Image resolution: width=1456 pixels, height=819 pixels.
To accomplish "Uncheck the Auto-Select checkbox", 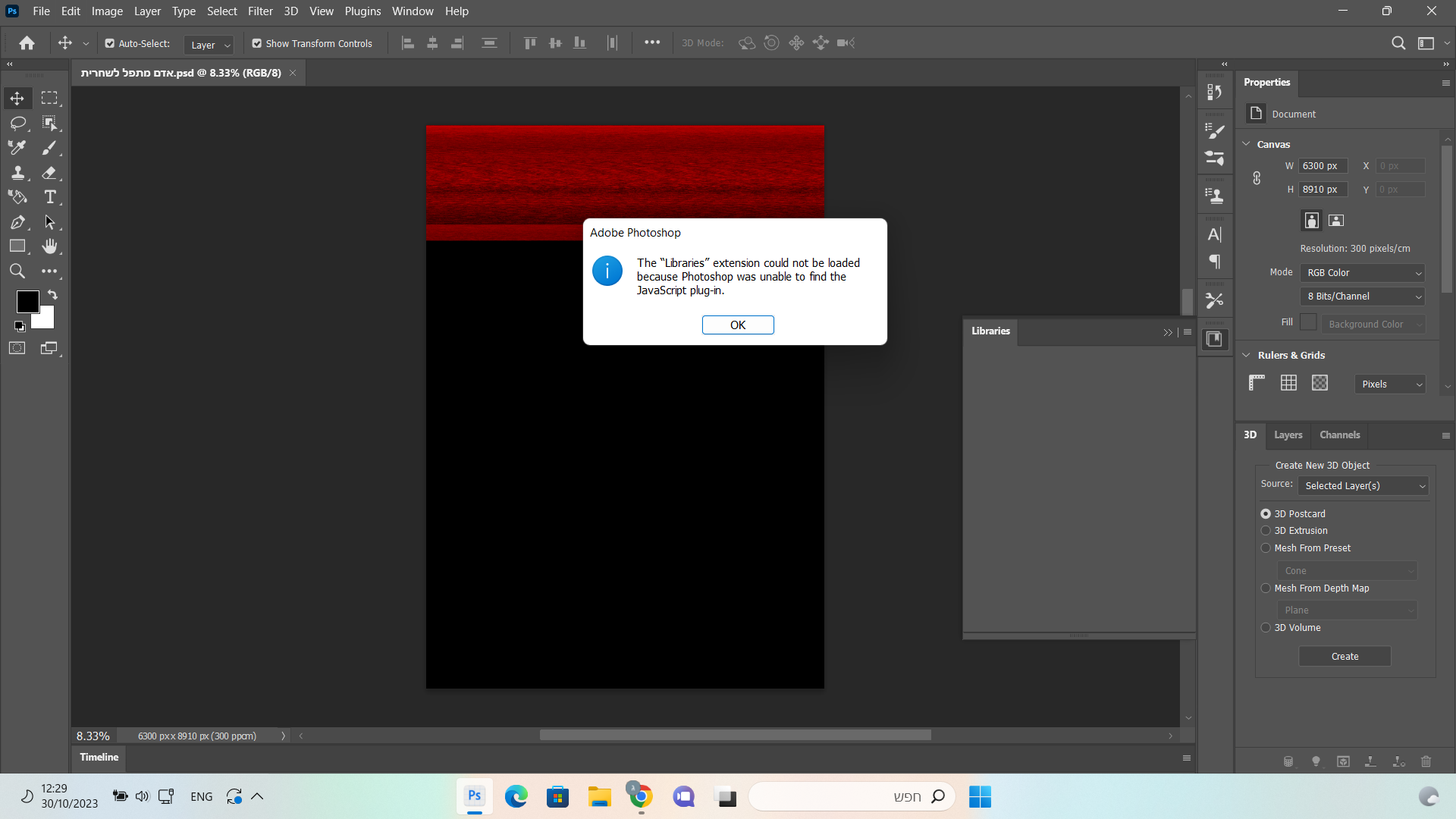I will tap(110, 44).
